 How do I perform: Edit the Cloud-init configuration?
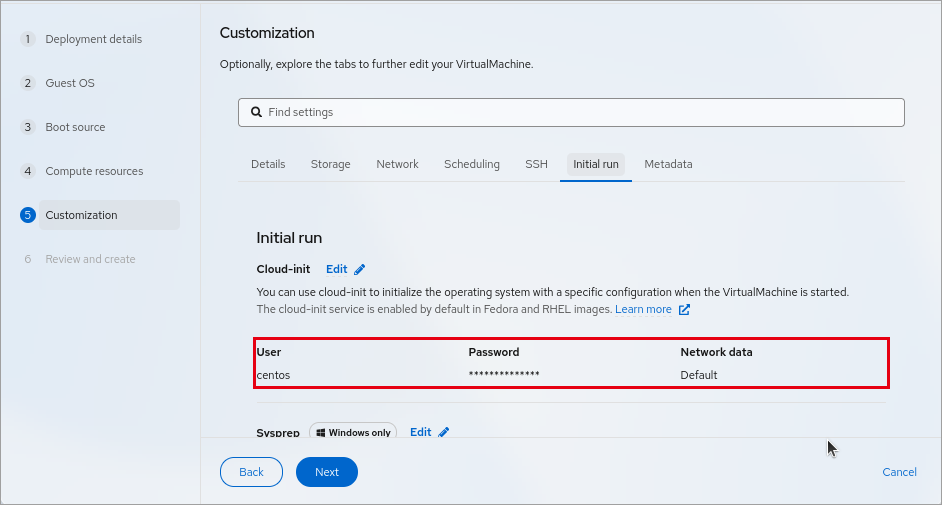(x=345, y=270)
